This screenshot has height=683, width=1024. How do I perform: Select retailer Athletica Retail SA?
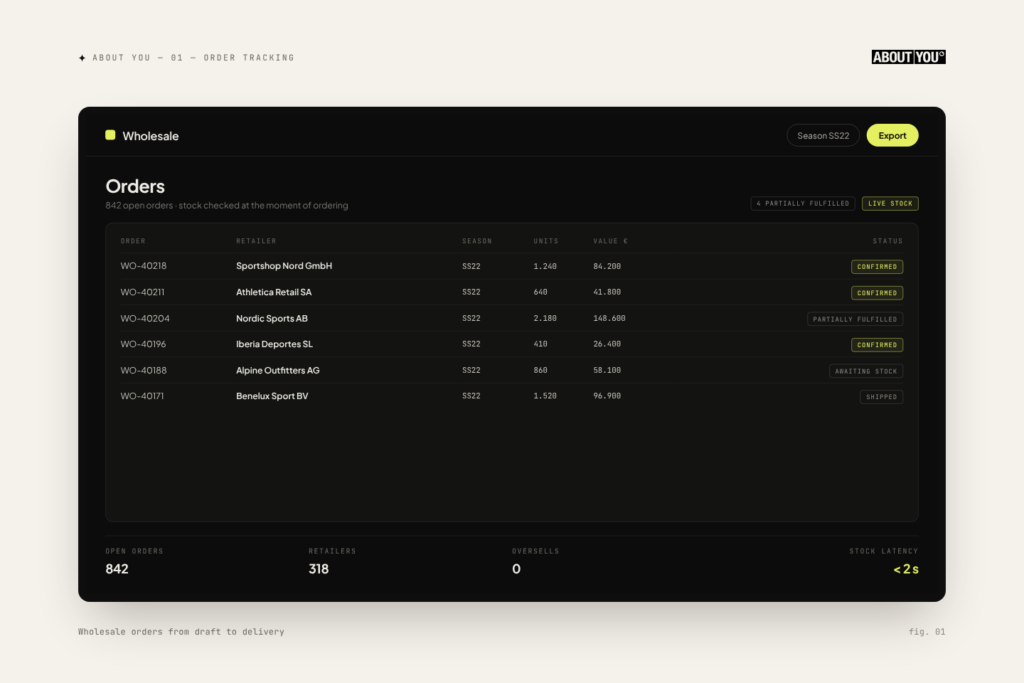click(274, 292)
